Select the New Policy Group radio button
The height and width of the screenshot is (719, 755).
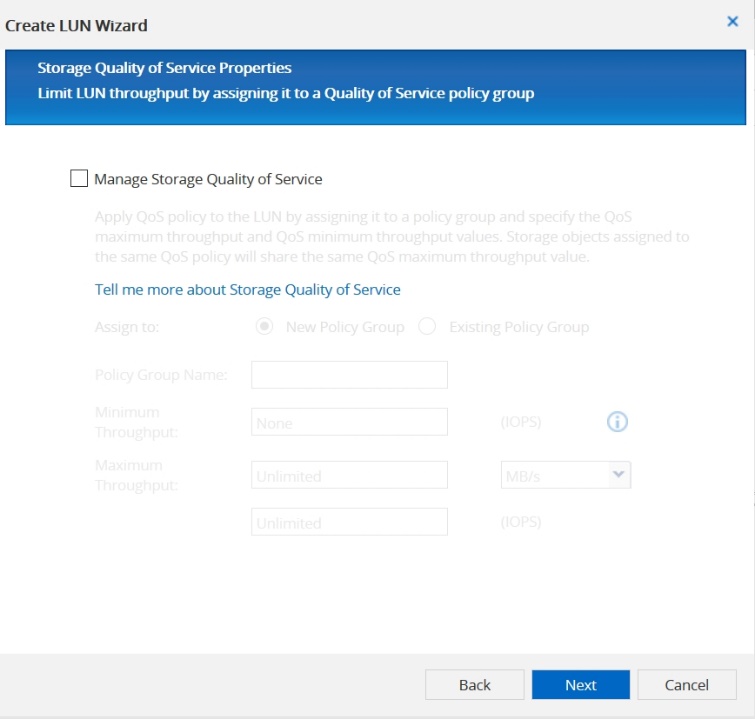(265, 327)
